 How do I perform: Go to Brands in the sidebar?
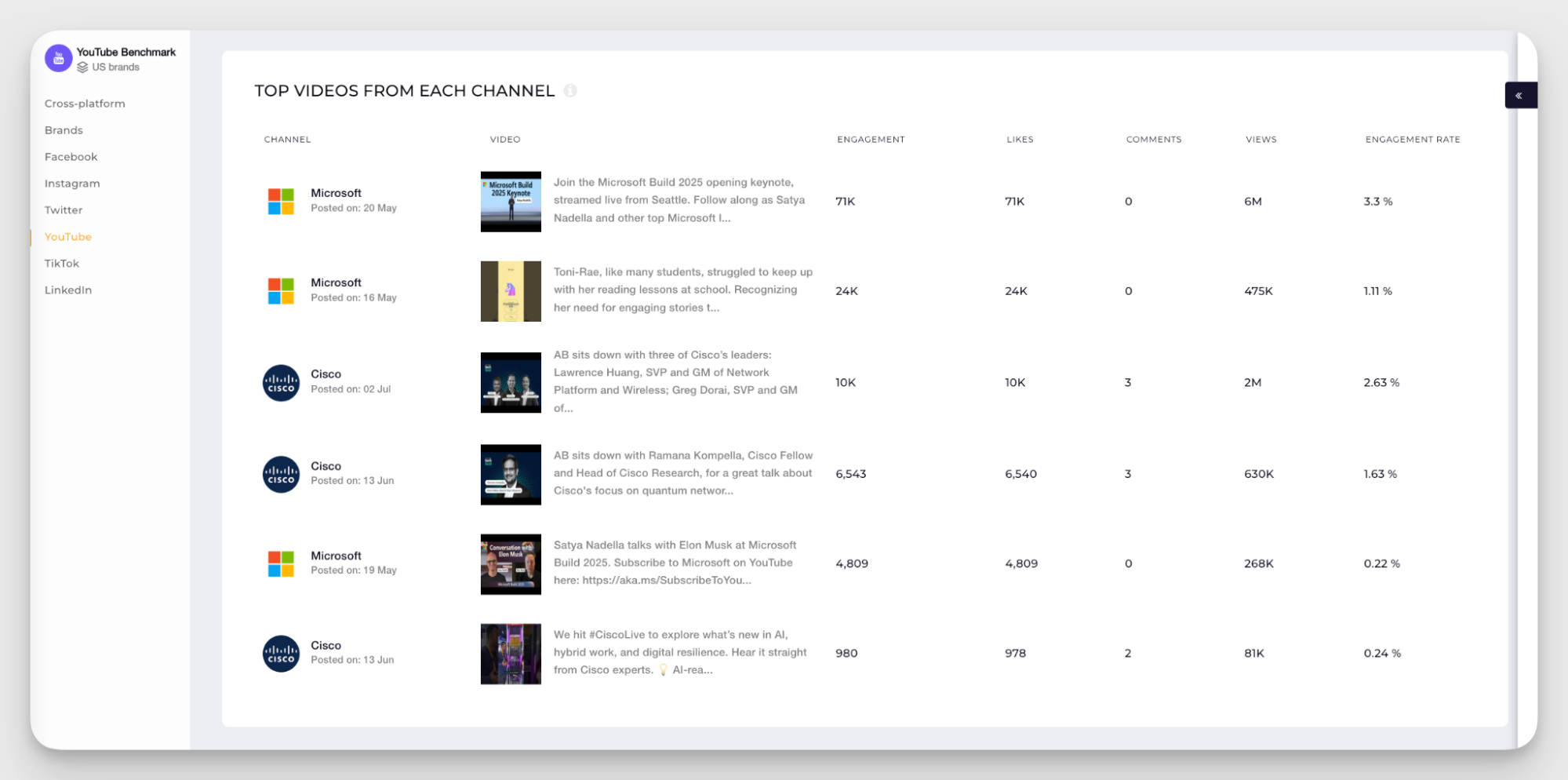coord(64,130)
